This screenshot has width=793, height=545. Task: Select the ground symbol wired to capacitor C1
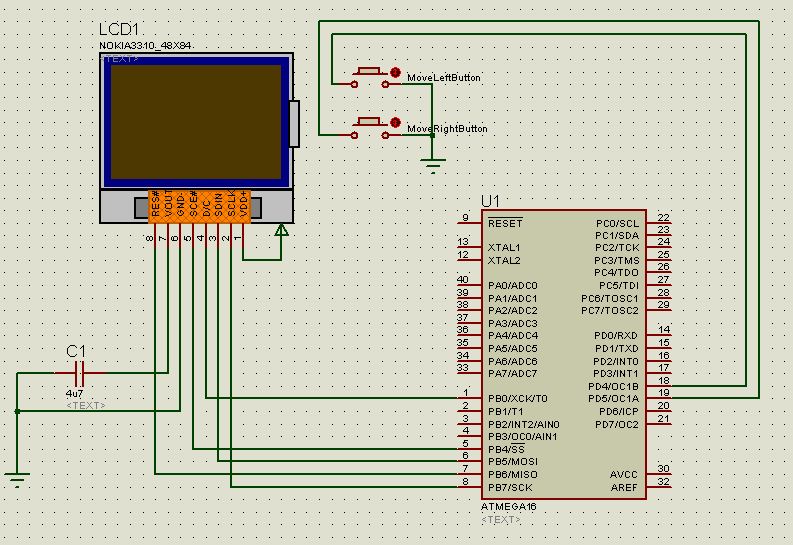pyautogui.click(x=17, y=480)
